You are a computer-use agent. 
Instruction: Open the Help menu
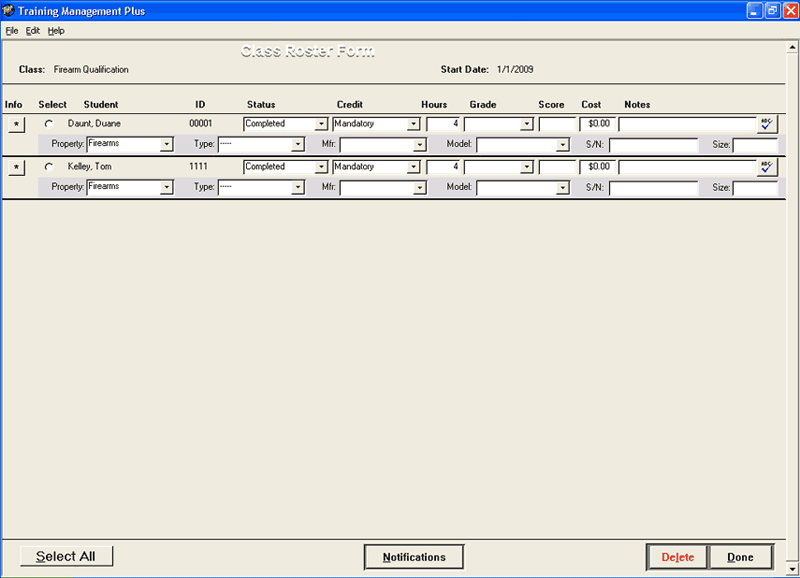pyautogui.click(x=55, y=30)
